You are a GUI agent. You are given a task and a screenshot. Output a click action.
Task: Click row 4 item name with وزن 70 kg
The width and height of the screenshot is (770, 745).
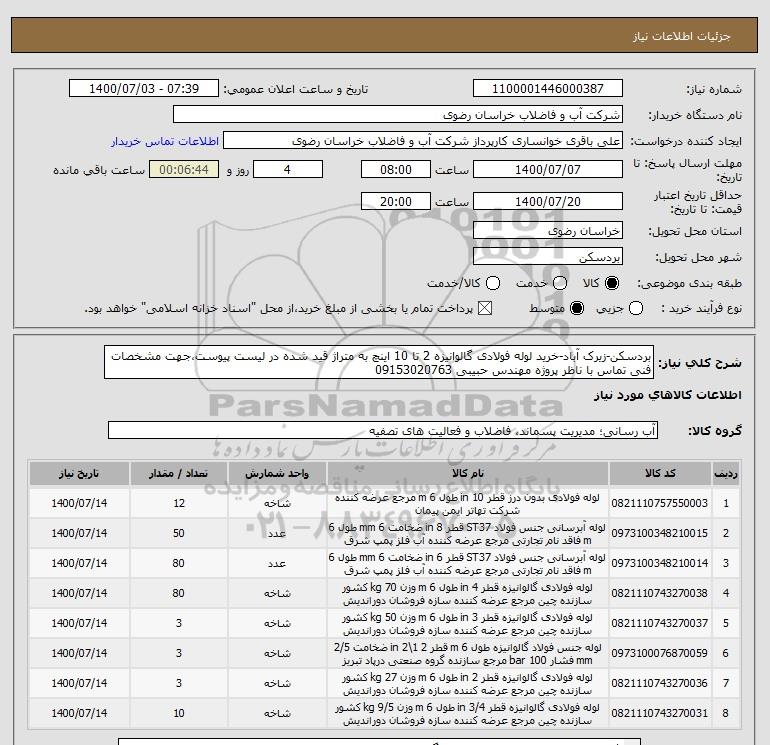[x=468, y=594]
